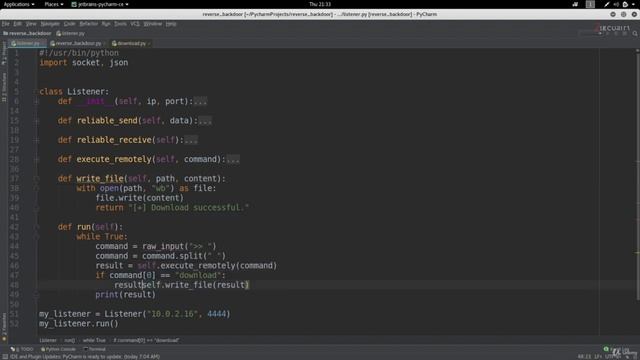The image size is (640, 360).
Task: Click the Search Everywhere magnifier icon
Action: pyautogui.click(x=635, y=33)
